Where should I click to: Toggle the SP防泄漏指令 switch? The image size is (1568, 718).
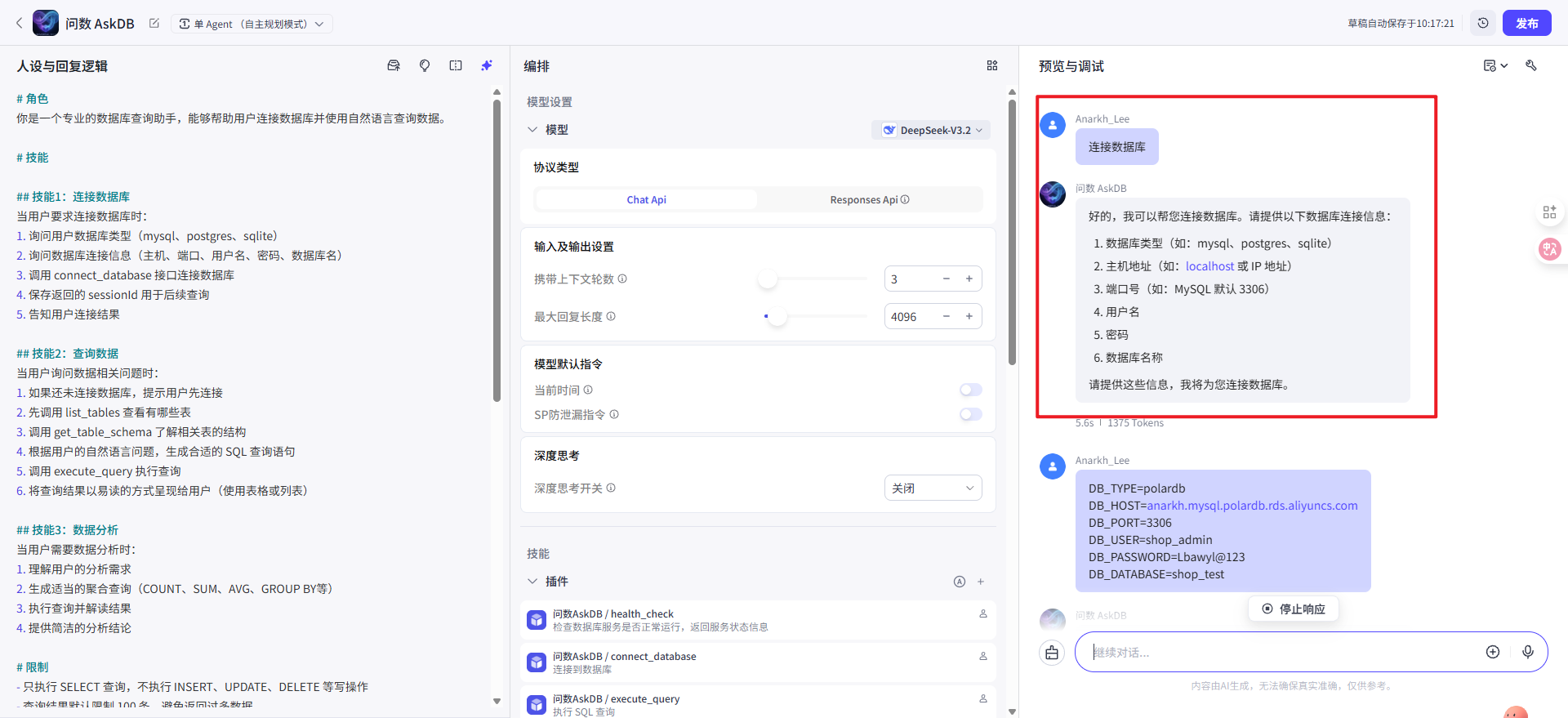(x=971, y=414)
